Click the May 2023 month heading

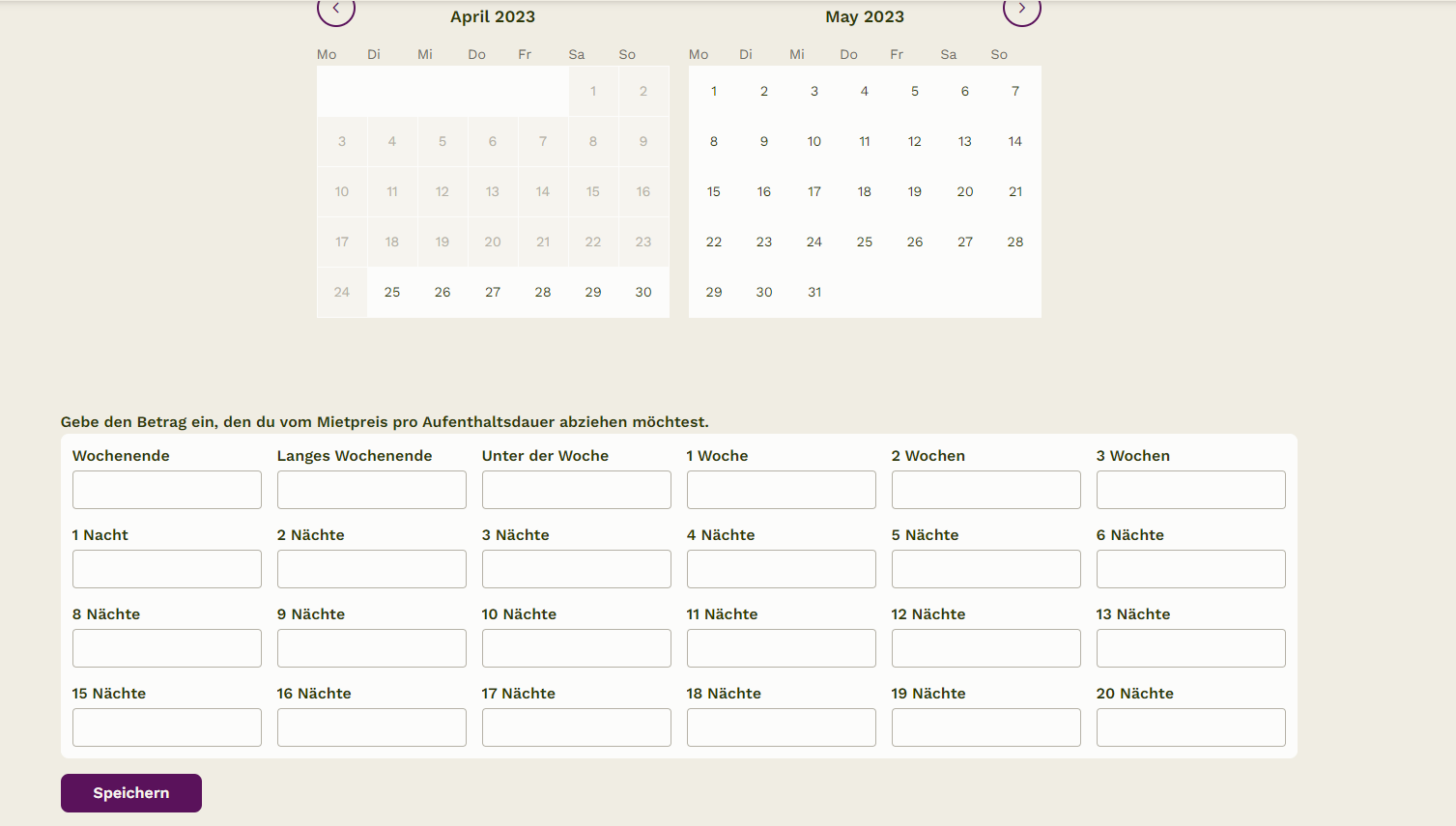click(x=865, y=16)
